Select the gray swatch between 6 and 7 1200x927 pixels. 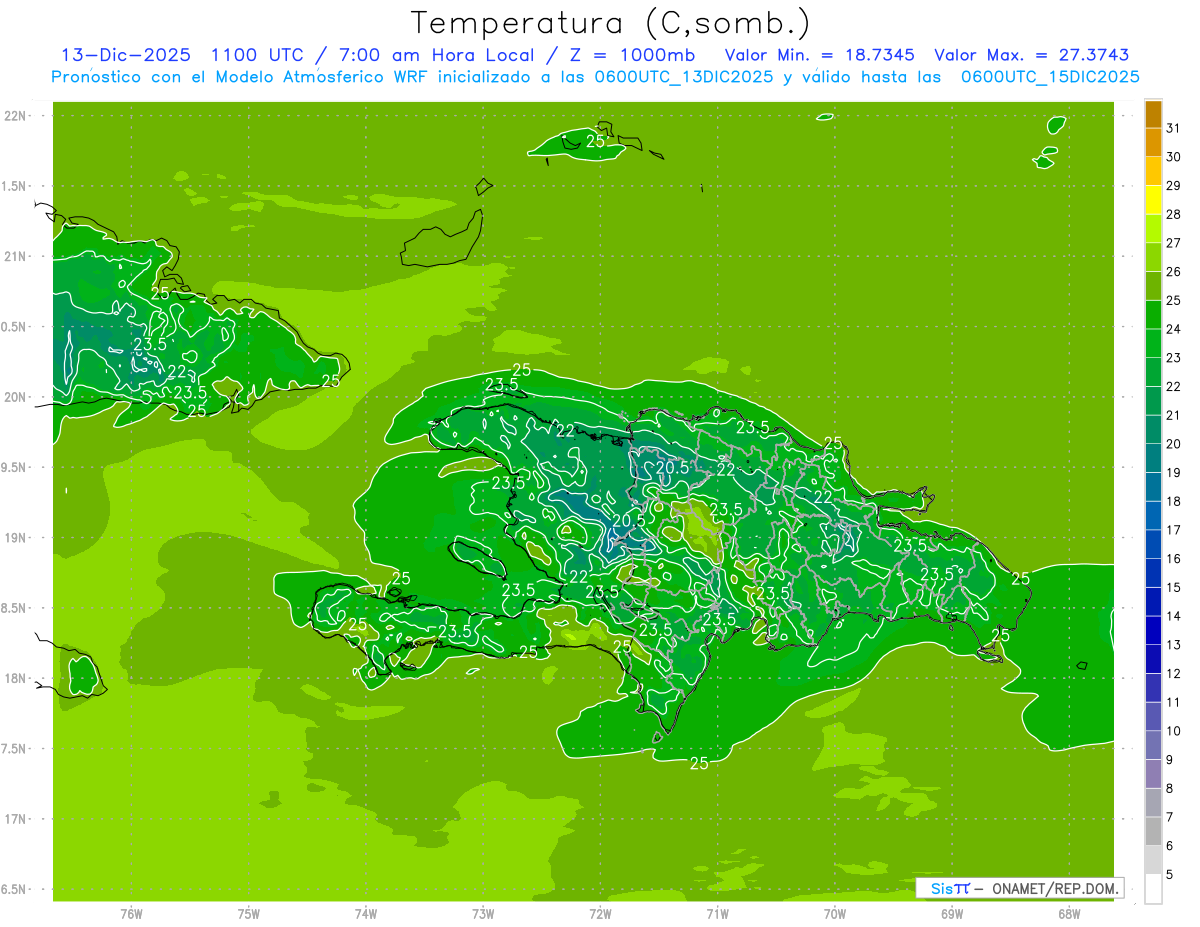pyautogui.click(x=1153, y=831)
